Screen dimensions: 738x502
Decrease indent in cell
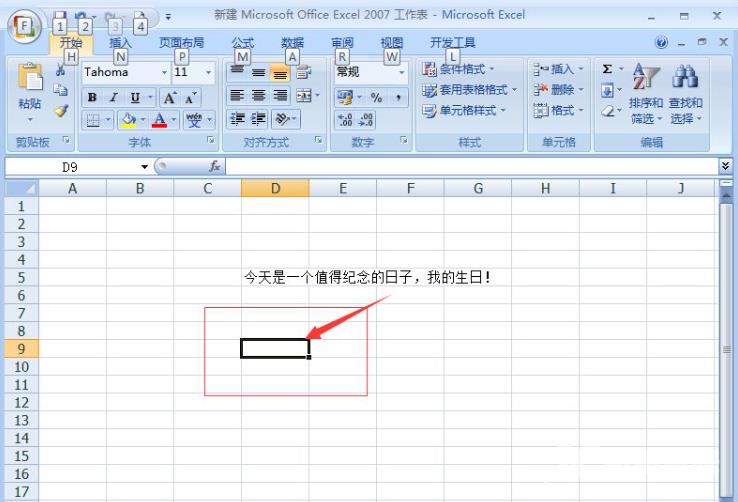(237, 119)
